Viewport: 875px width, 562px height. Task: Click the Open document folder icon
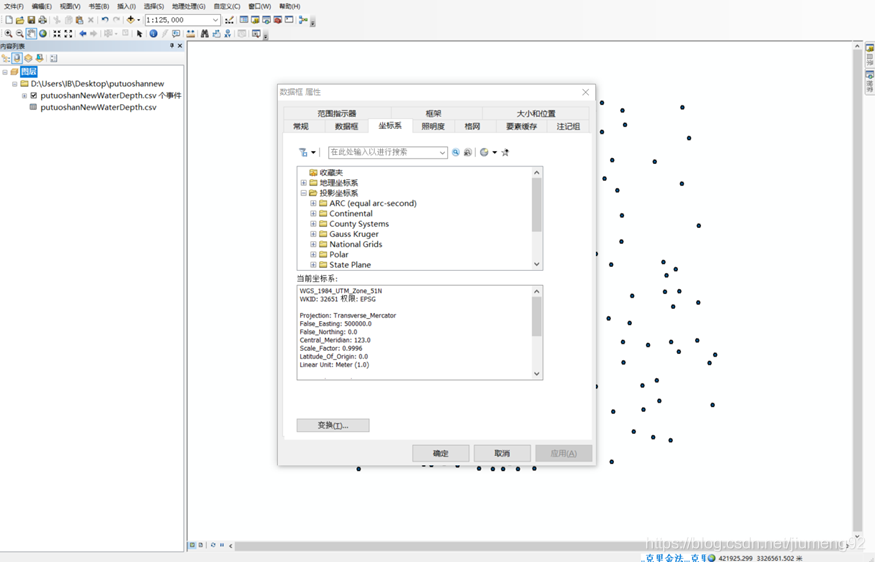point(20,20)
